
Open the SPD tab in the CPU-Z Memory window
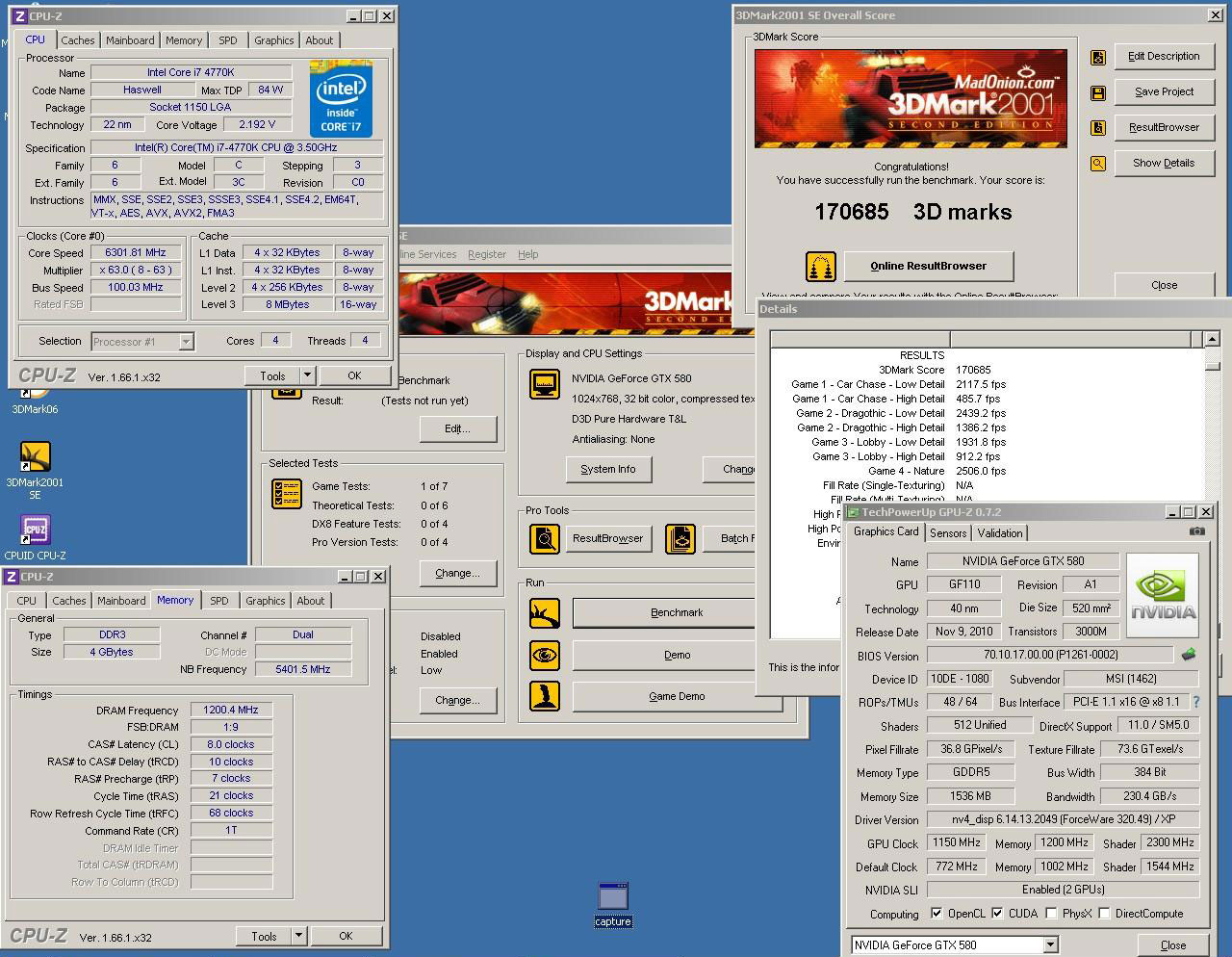(219, 601)
